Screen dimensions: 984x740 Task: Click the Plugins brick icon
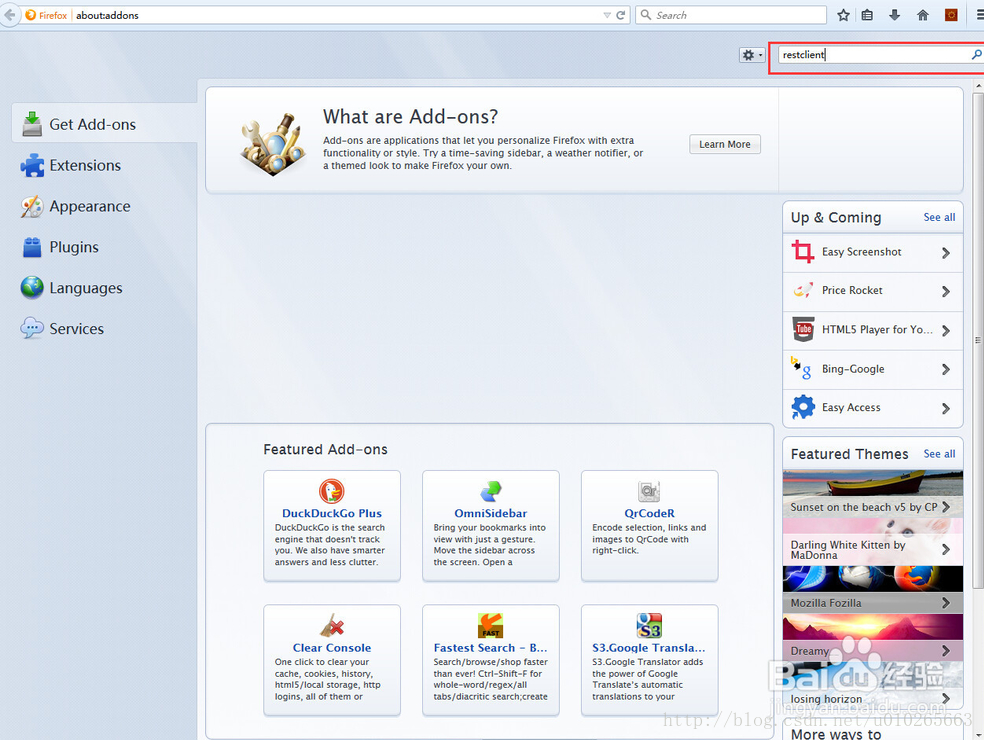pyautogui.click(x=32, y=247)
